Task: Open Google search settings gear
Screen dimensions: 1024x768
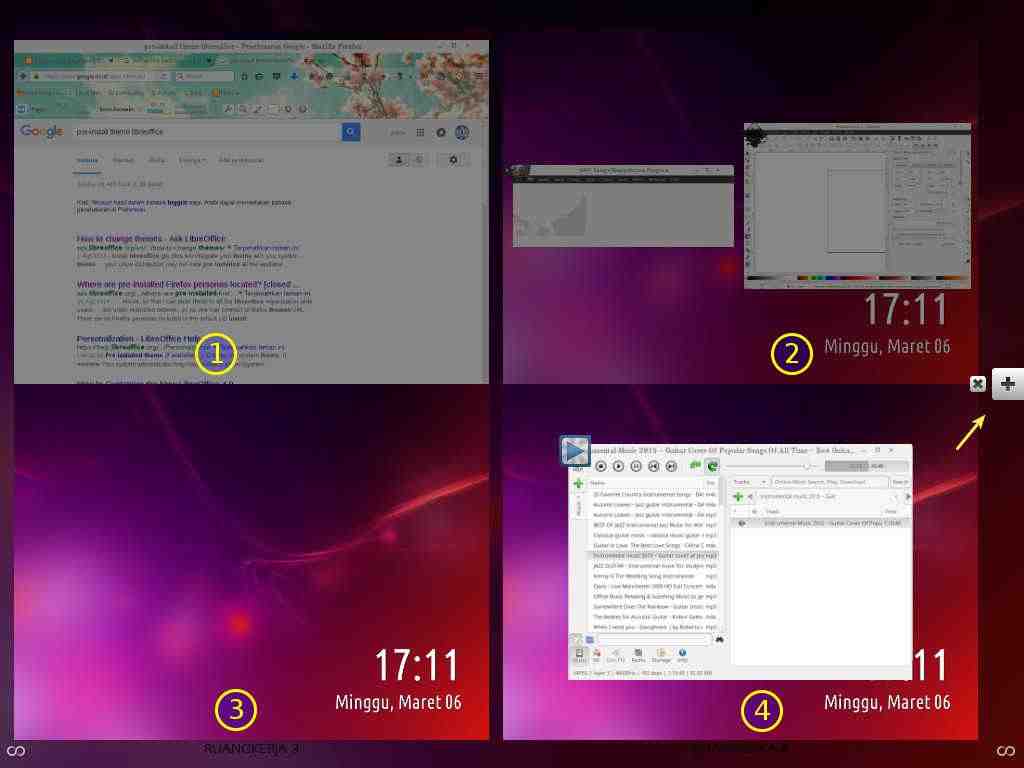Action: point(453,159)
